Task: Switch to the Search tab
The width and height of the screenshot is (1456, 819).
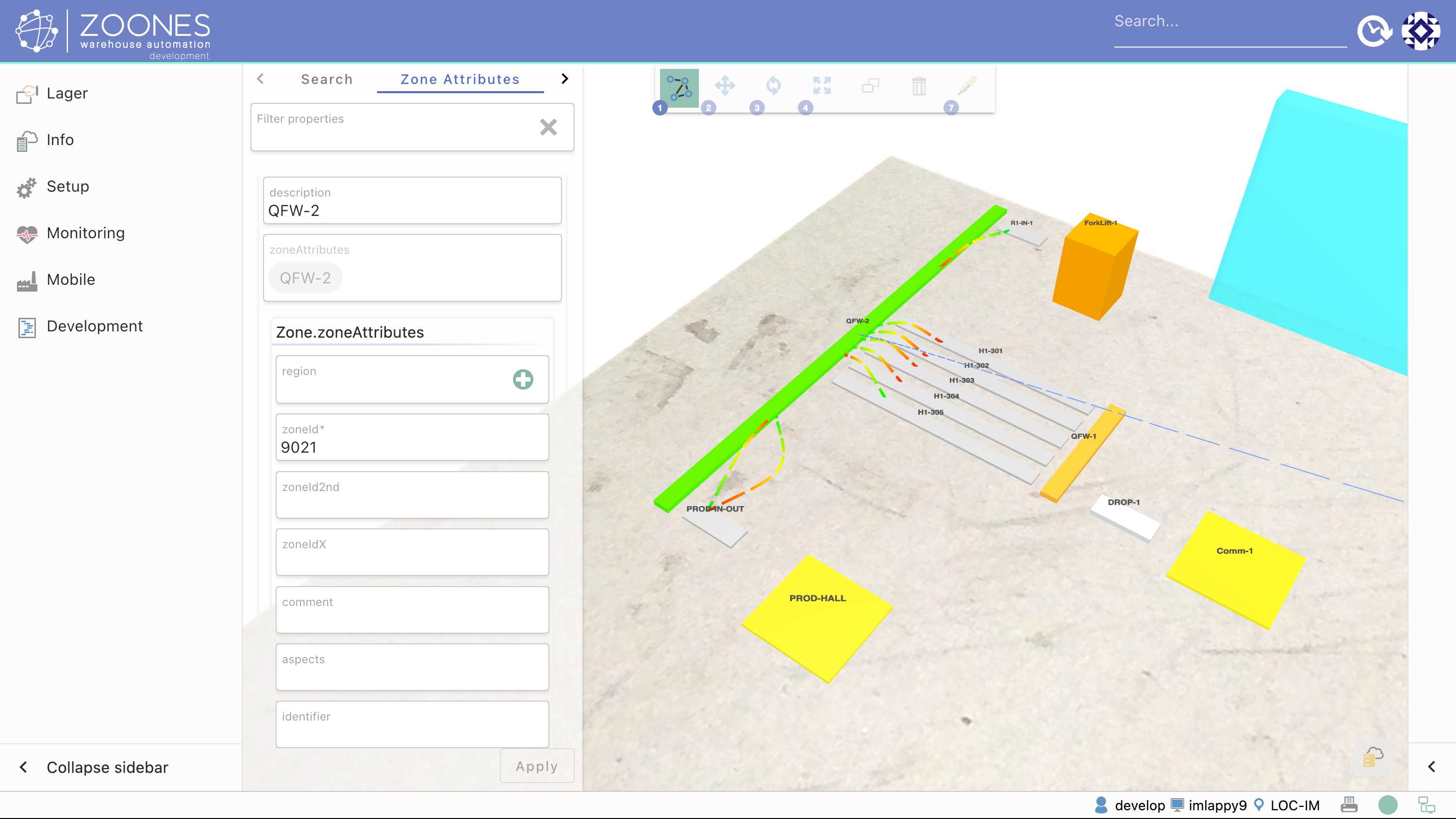Action: [x=327, y=79]
